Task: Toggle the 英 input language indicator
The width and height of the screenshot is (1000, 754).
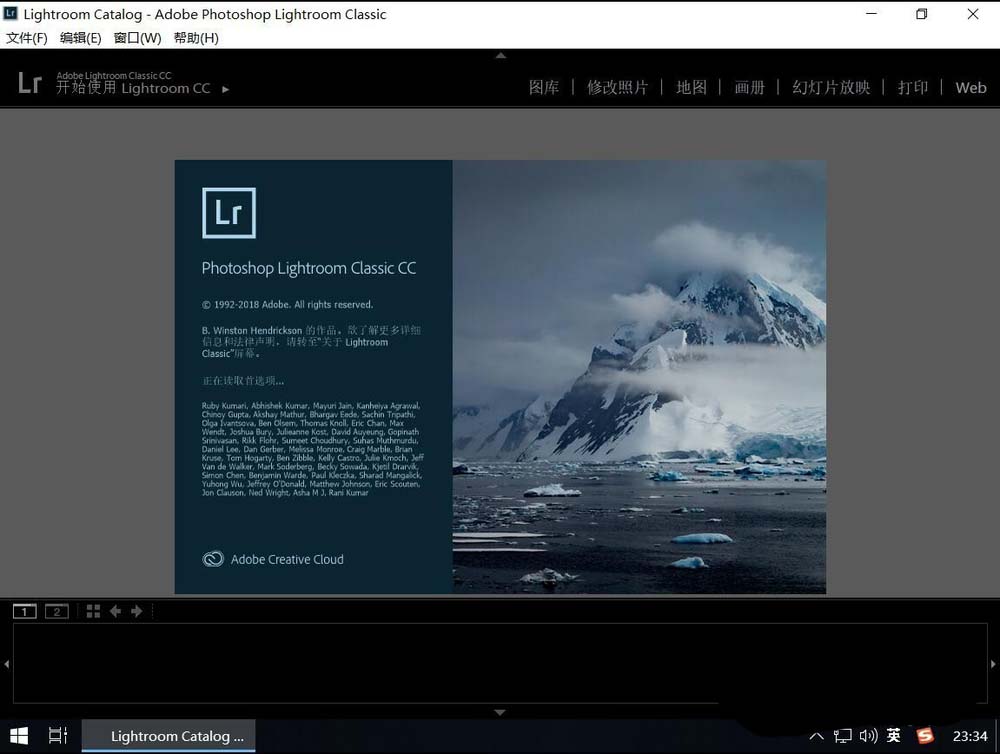Action: (893, 736)
